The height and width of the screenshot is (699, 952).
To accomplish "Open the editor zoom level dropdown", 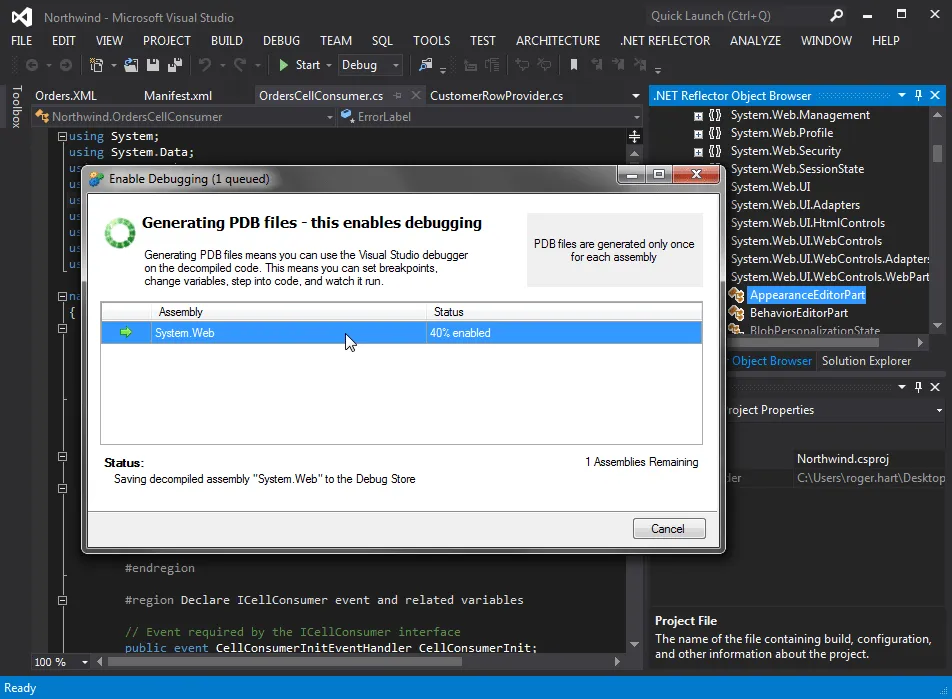I will click(x=85, y=662).
